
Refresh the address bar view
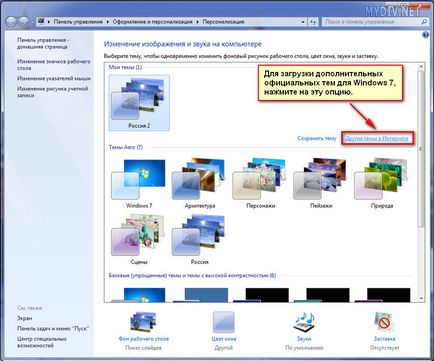(313, 22)
